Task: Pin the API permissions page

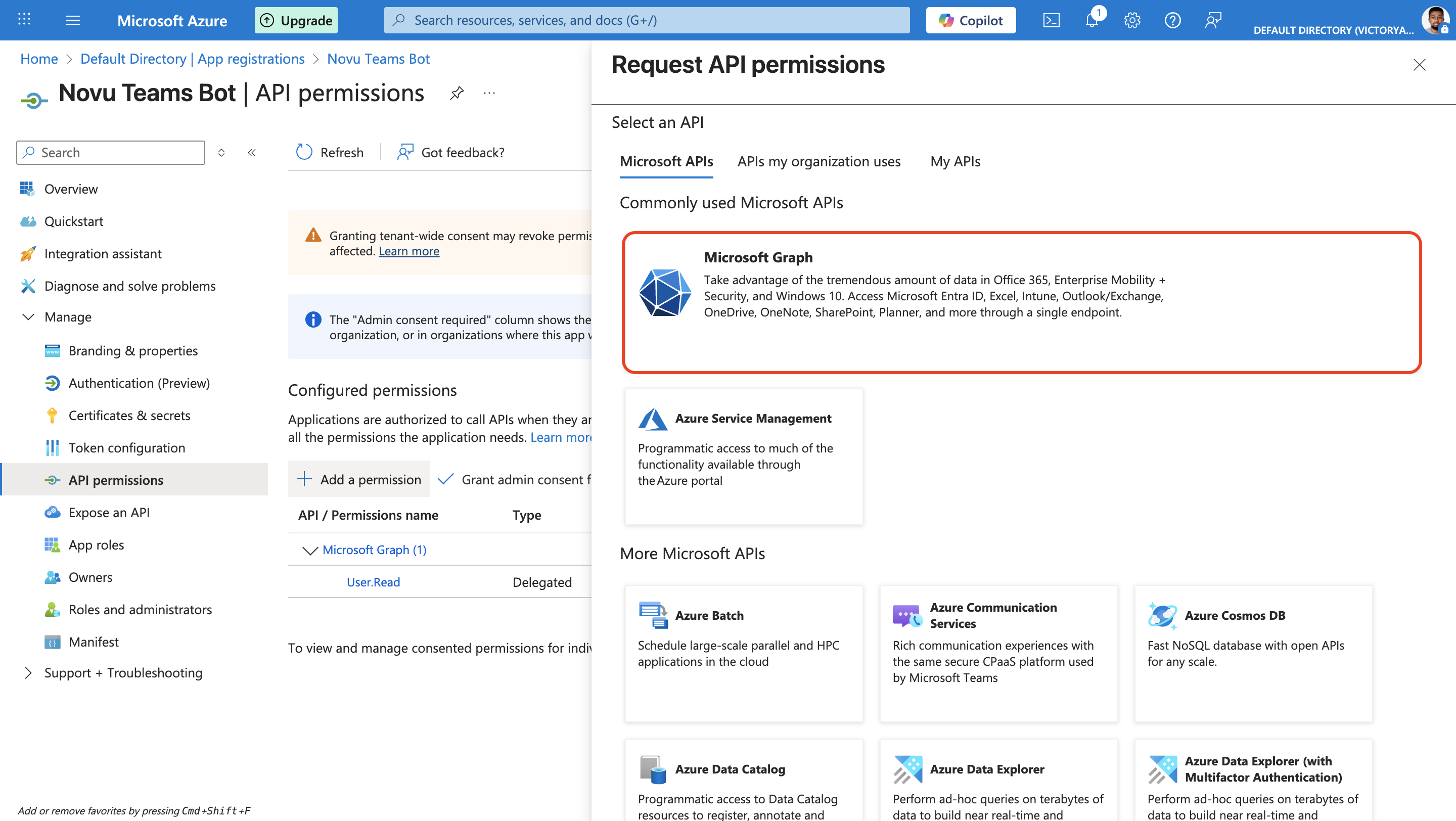Action: tap(456, 93)
